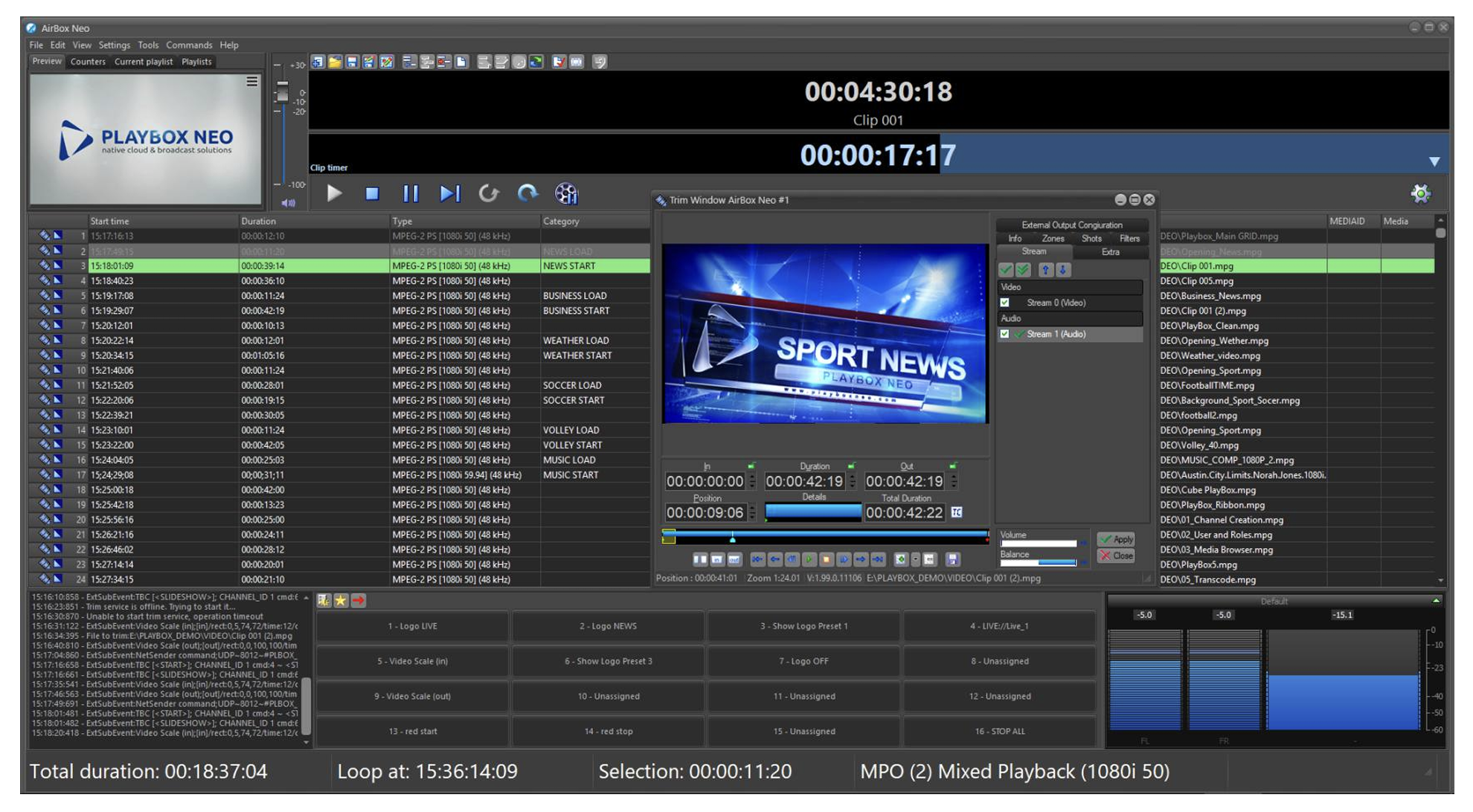Switch to the Current playlist tab

[143, 62]
